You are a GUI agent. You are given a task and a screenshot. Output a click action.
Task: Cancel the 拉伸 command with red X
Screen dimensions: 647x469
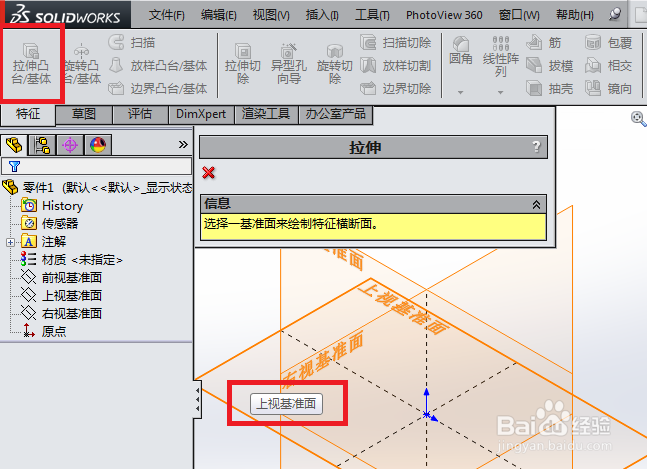[208, 172]
